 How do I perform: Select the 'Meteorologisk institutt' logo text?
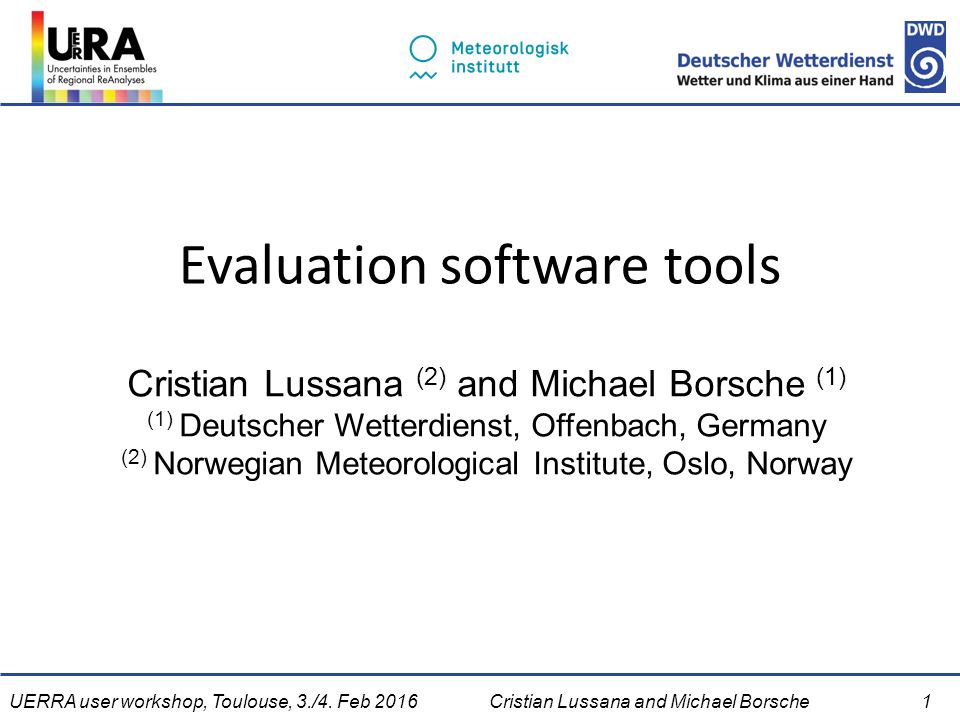pyautogui.click(x=509, y=57)
